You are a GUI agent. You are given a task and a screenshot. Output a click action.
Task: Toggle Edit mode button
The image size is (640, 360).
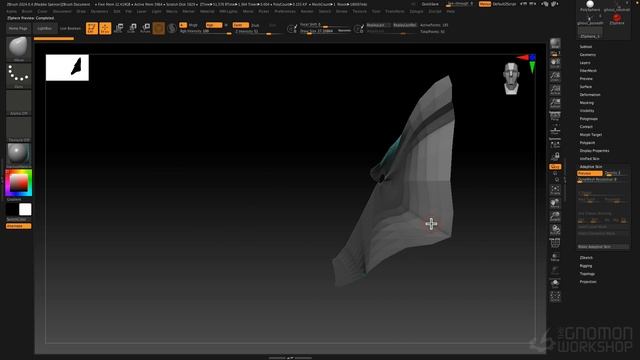(x=92, y=28)
